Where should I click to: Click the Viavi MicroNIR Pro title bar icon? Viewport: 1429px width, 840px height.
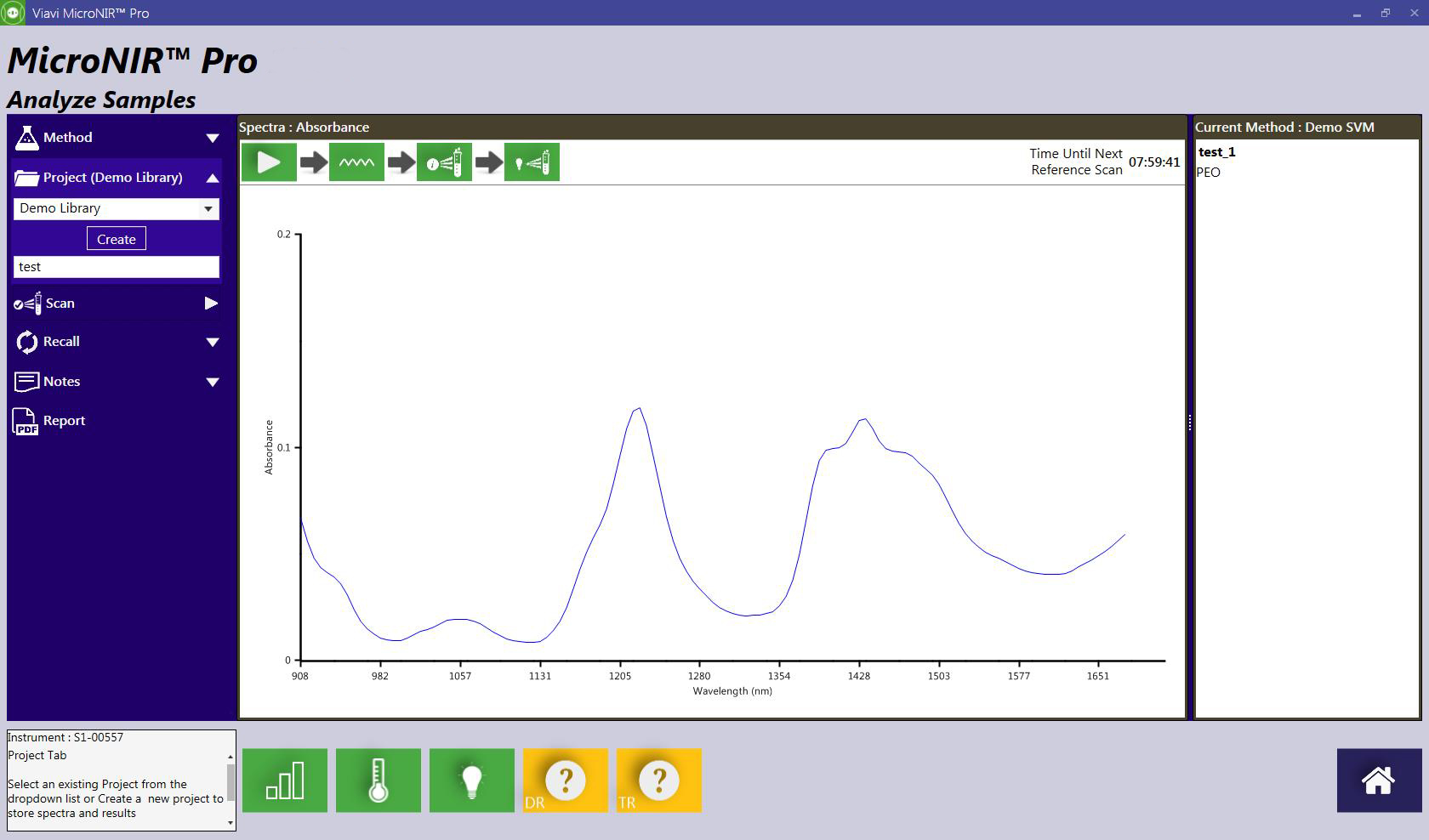coord(13,13)
